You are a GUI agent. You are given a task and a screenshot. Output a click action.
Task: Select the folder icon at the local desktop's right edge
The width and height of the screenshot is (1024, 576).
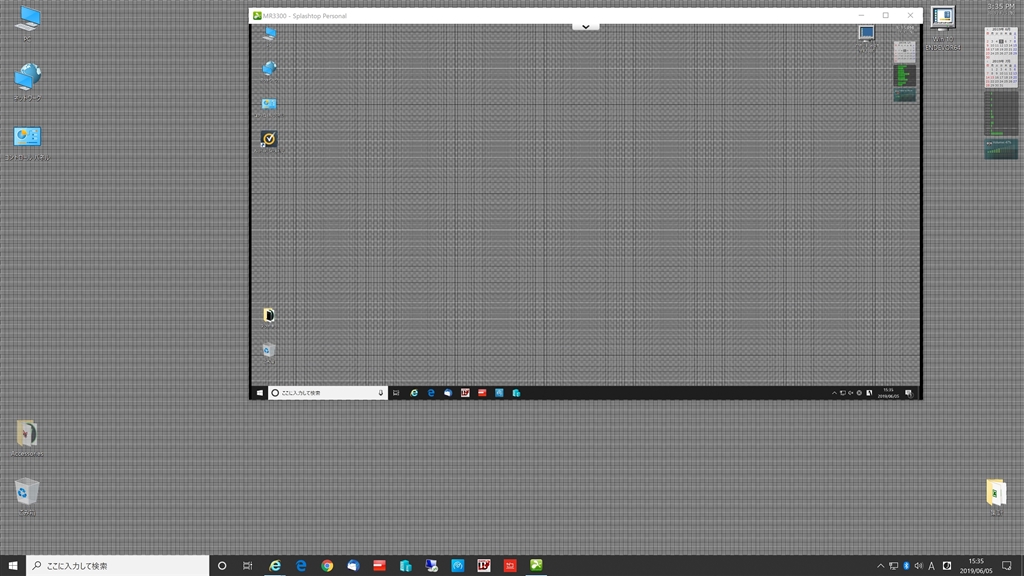click(x=996, y=496)
